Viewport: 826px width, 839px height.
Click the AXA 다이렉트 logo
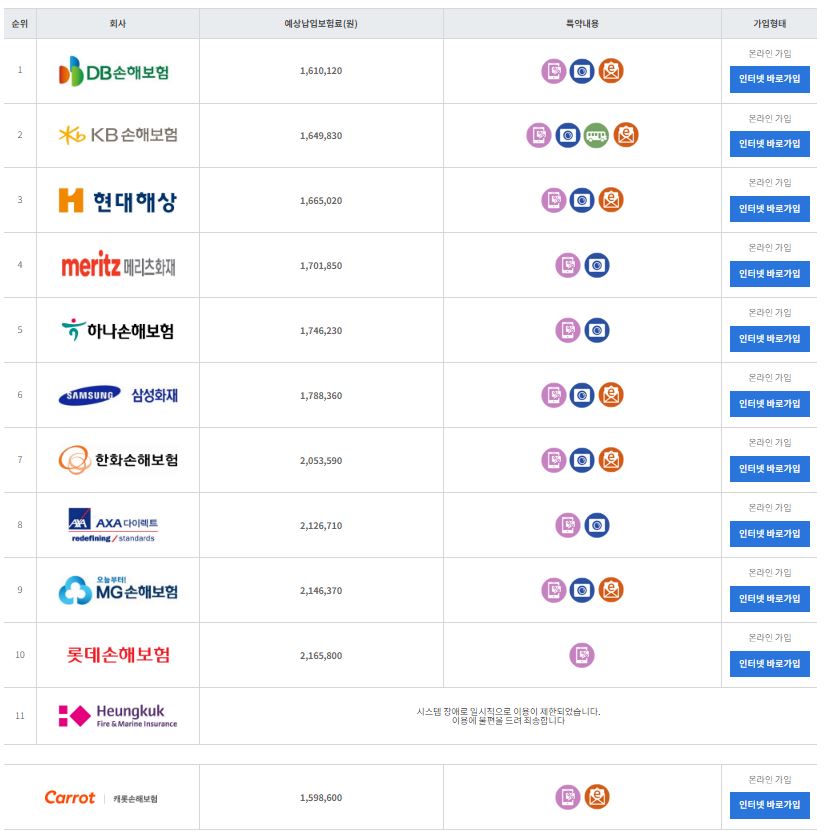click(113, 525)
